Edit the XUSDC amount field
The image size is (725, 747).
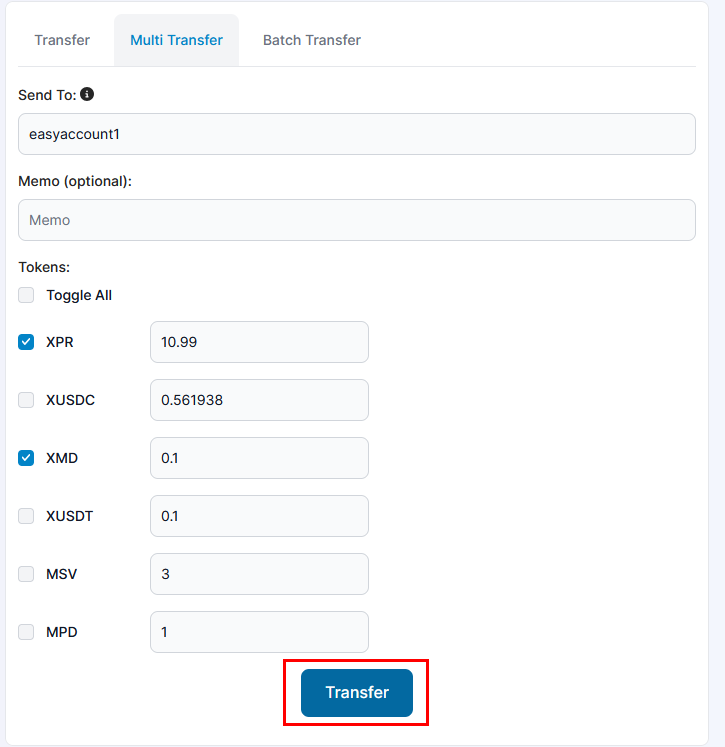(x=259, y=400)
